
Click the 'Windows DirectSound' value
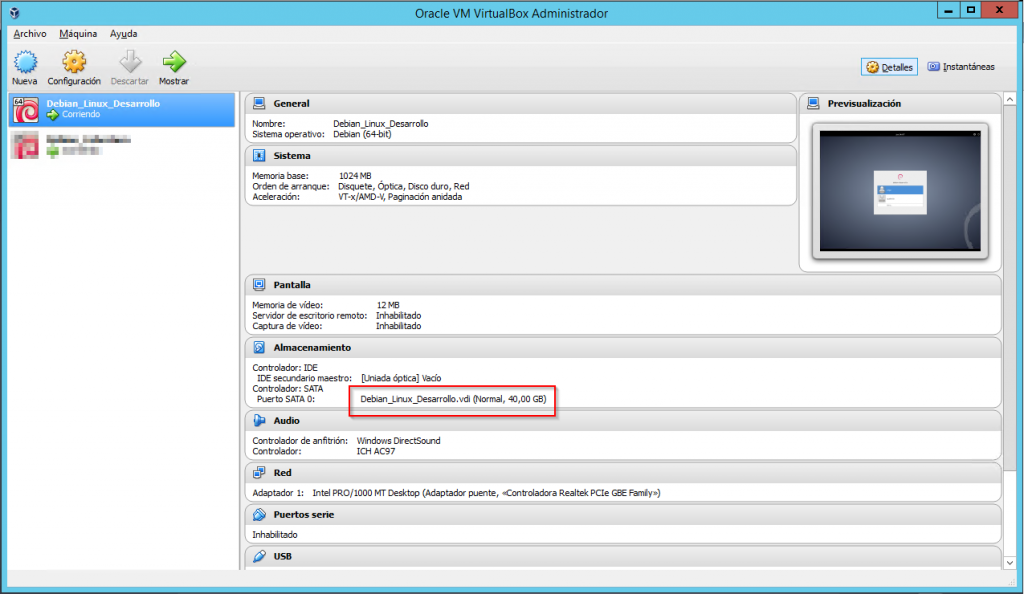398,441
